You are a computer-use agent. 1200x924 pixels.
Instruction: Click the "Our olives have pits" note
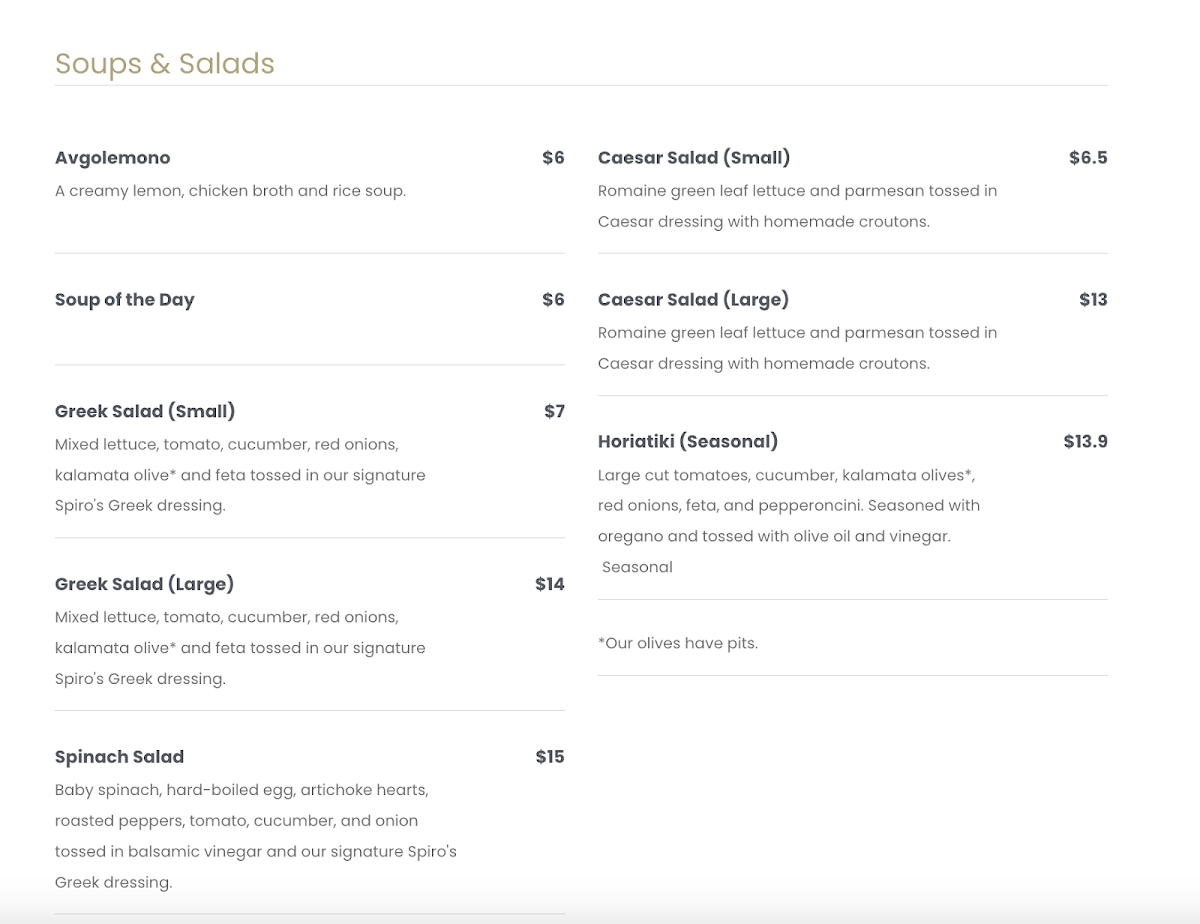(x=678, y=643)
